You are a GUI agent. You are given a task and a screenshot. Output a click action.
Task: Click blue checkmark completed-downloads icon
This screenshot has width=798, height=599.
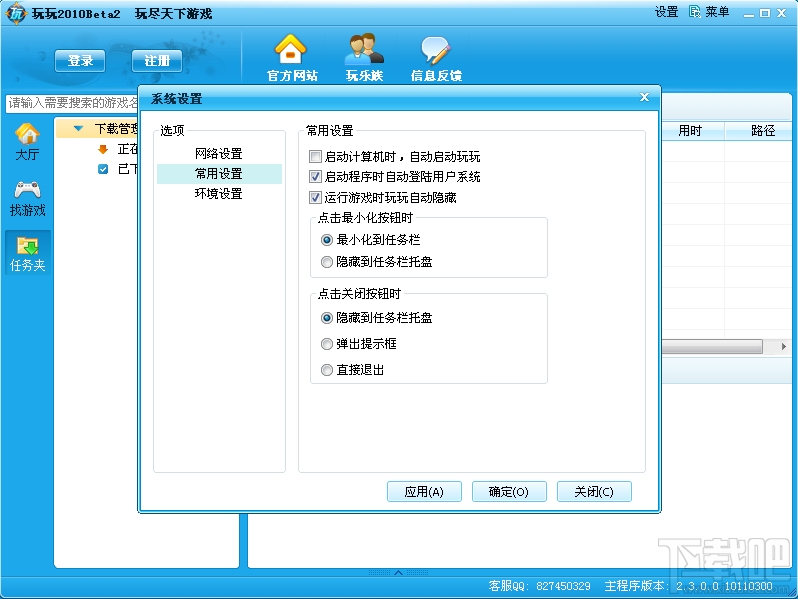click(x=103, y=169)
